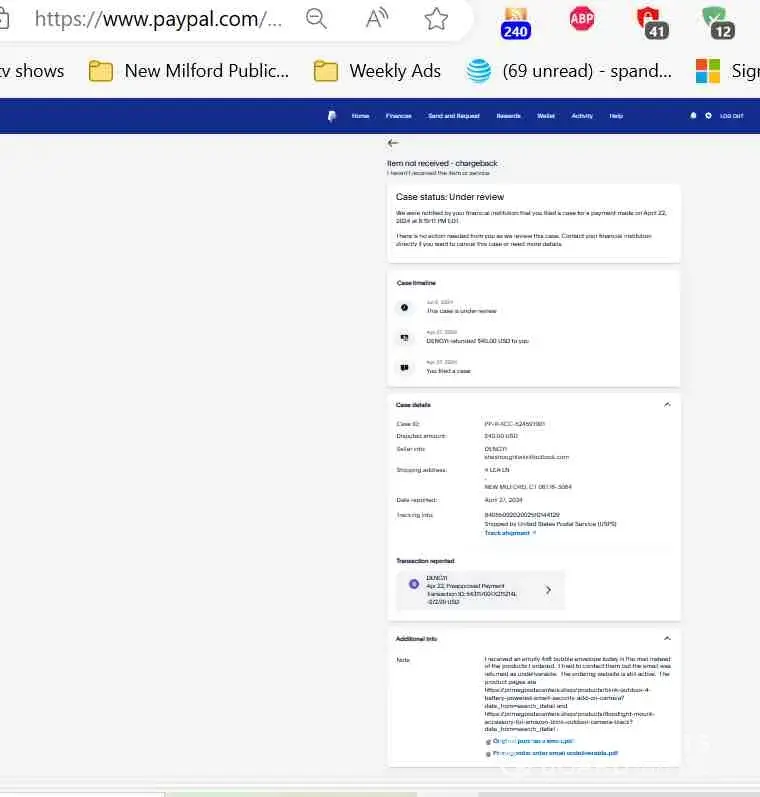Viewport: 760px width, 797px height.
Task: Click the browser zoom out magnifier icon
Action: [x=317, y=19]
